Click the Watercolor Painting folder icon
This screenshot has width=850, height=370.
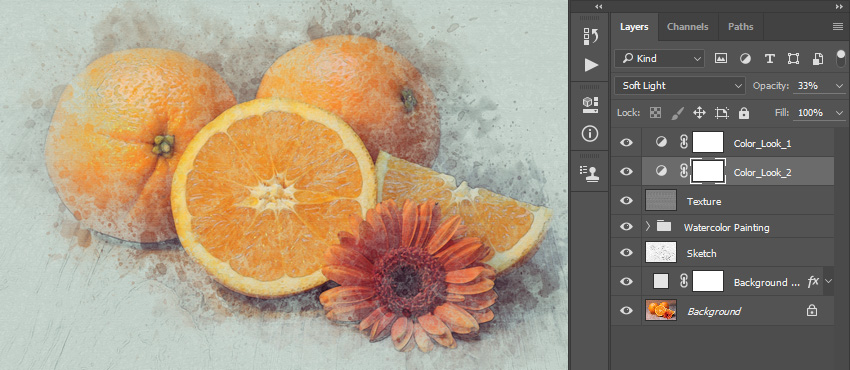click(664, 226)
